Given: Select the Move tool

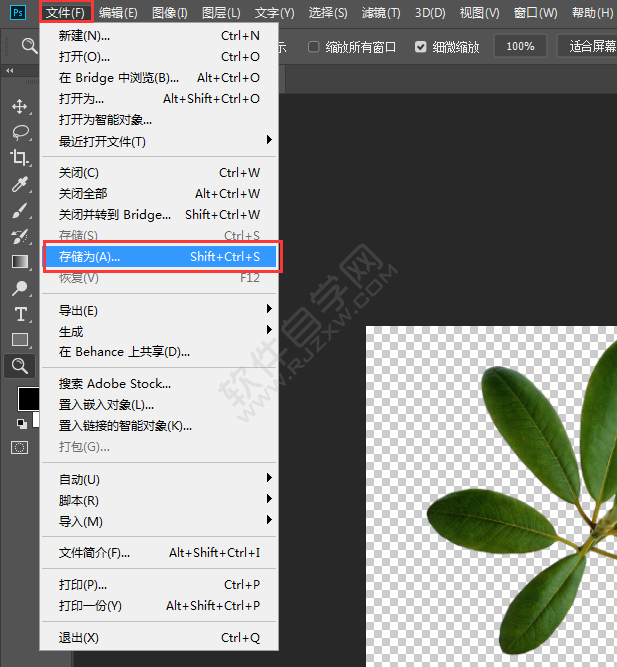Looking at the screenshot, I should click(x=20, y=106).
